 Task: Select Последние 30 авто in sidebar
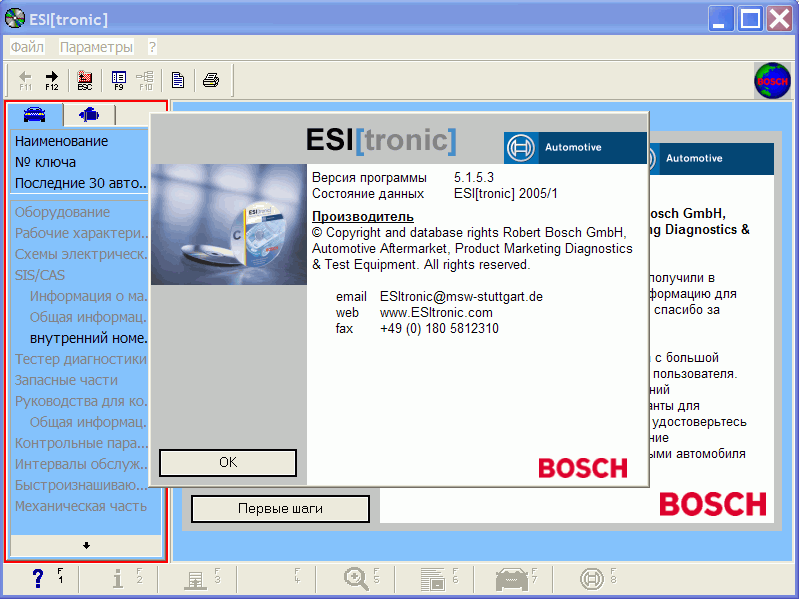coord(81,183)
